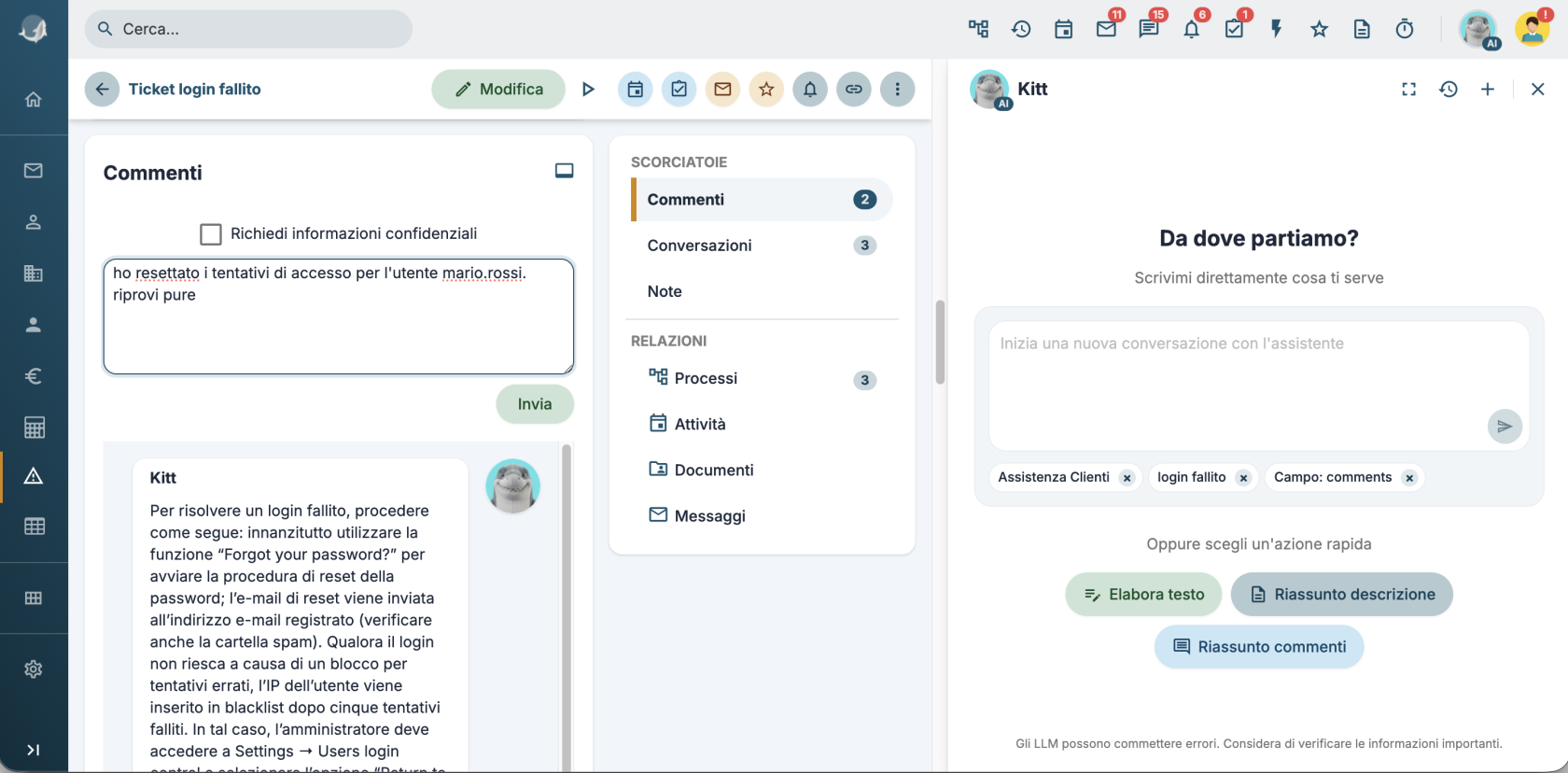This screenshot has height=773, width=1568.
Task: Click the blue task check ticket action icon
Action: tap(679, 90)
